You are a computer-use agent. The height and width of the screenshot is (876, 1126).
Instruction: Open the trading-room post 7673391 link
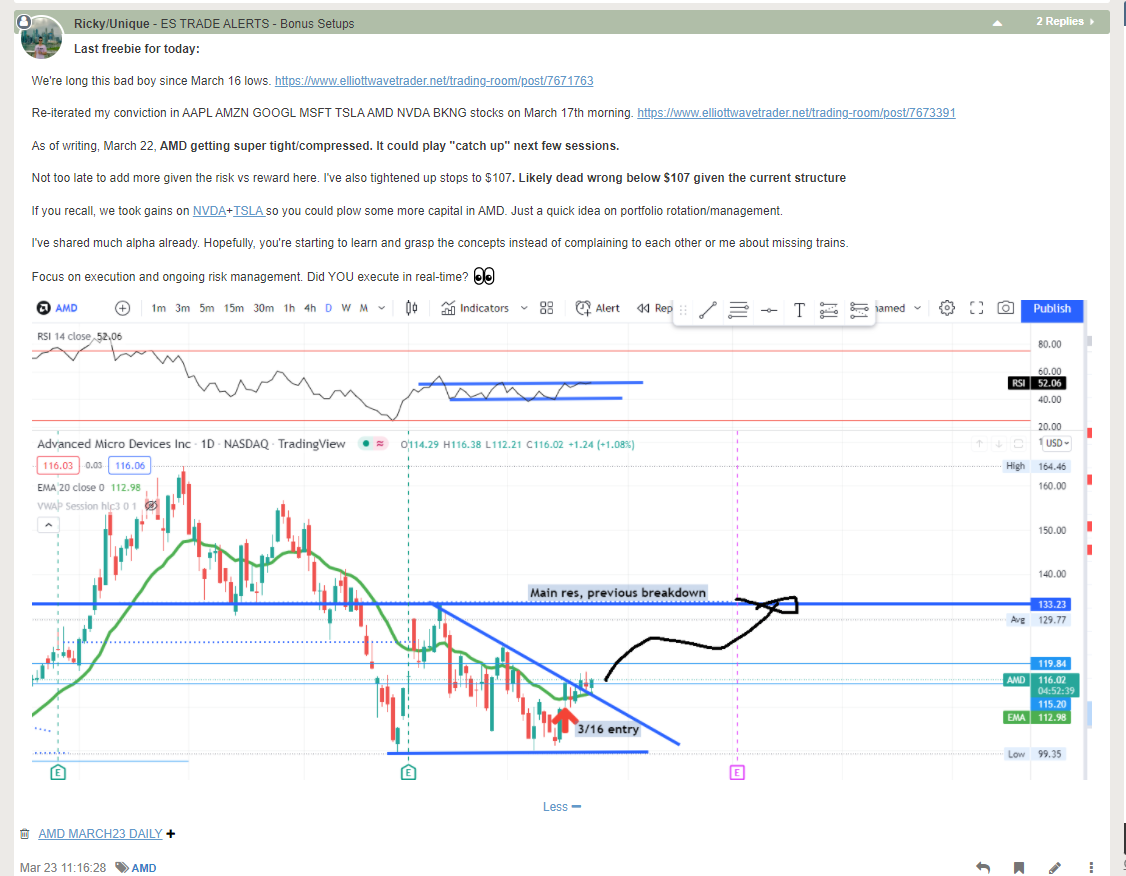pos(796,113)
